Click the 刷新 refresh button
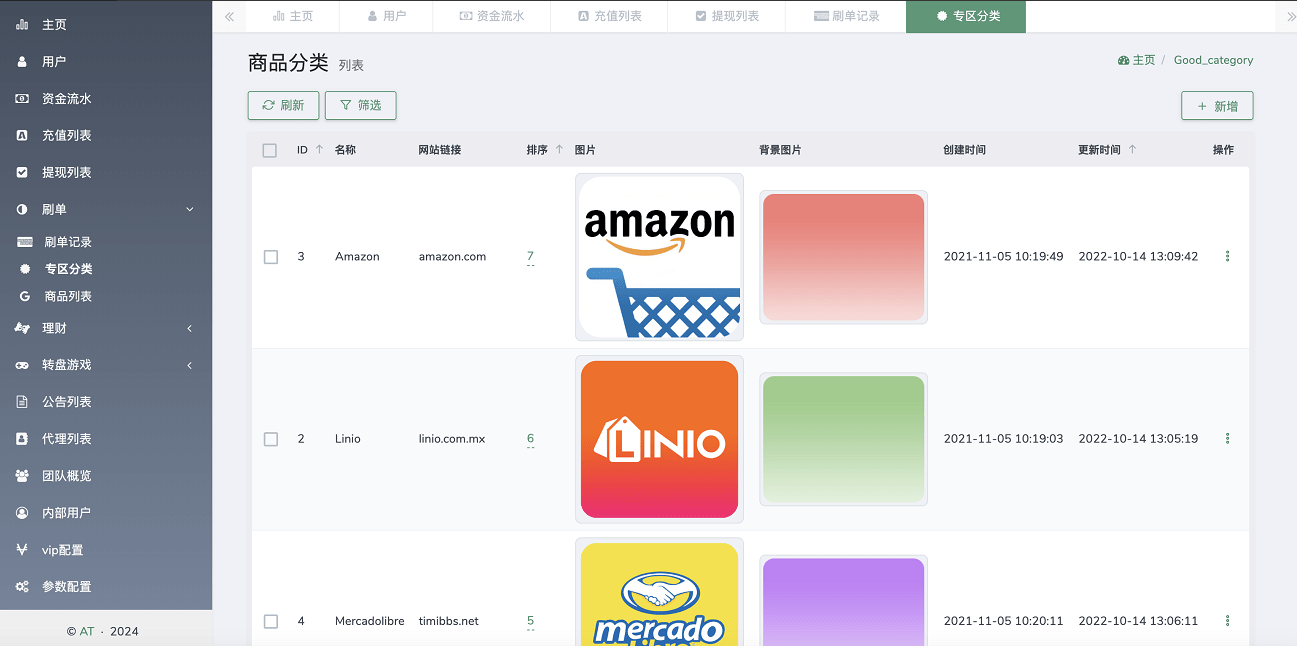Image resolution: width=1297 pixels, height=646 pixels. (x=283, y=105)
